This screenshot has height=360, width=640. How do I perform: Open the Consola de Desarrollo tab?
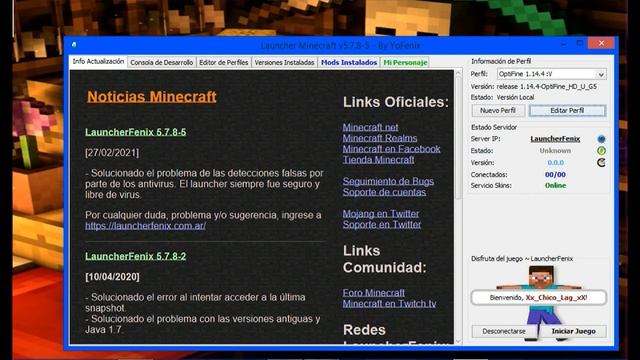[x=162, y=62]
